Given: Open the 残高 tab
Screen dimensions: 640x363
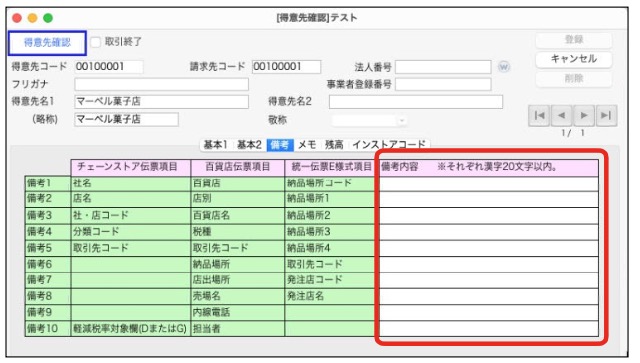Looking at the screenshot, I should click(x=334, y=145).
